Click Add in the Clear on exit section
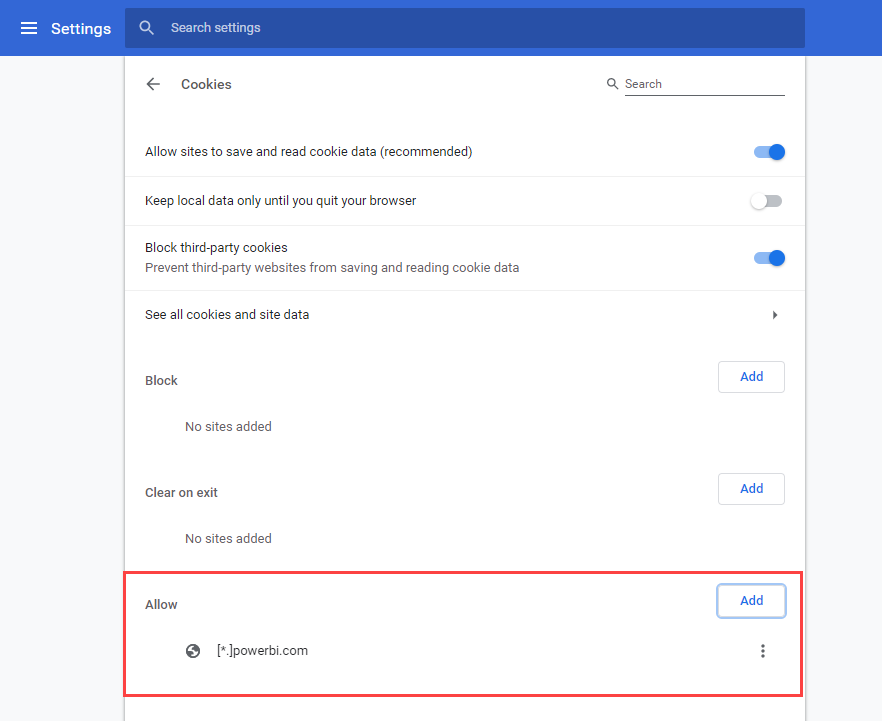 [x=751, y=489]
